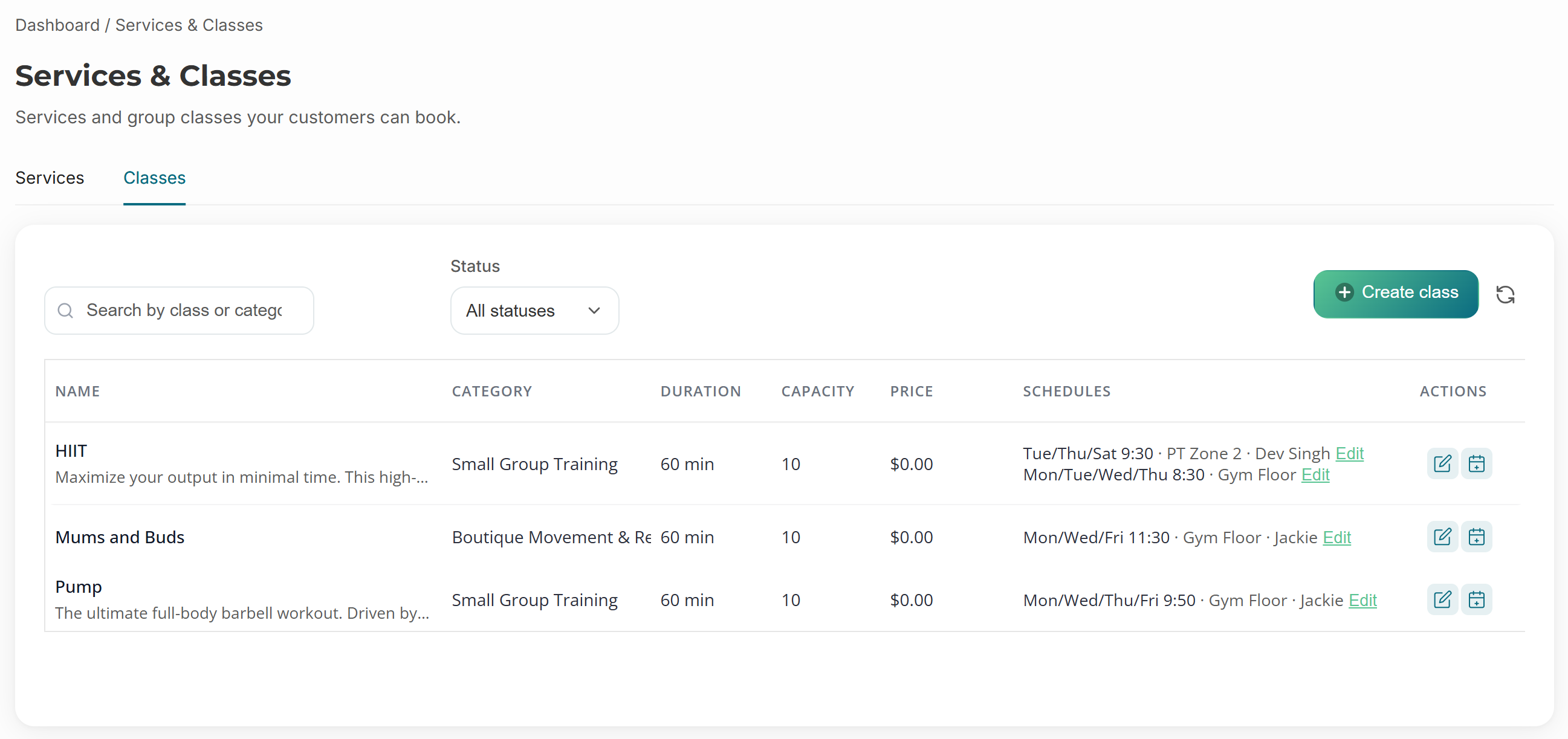Click the CATEGORY column header
Screen dimensions: 1568x739
(x=492, y=391)
